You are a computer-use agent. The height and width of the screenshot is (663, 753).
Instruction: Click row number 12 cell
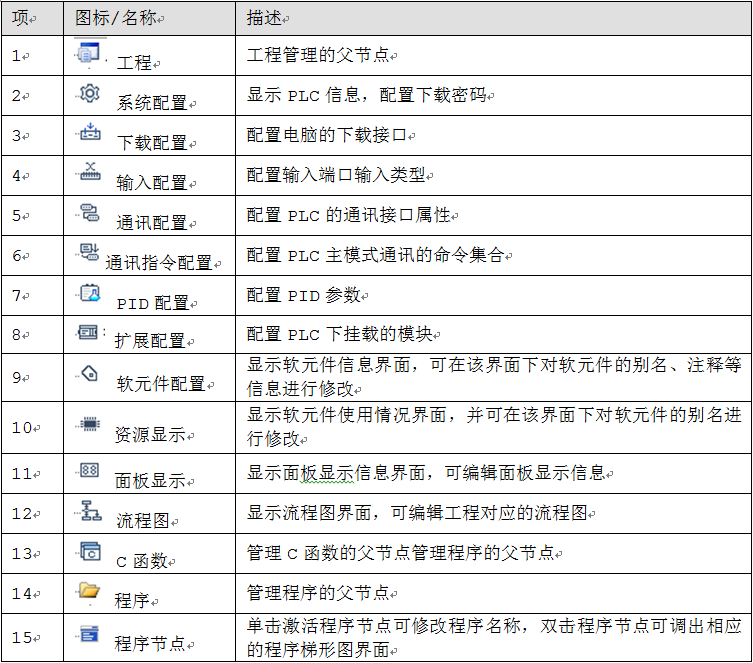tap(32, 513)
